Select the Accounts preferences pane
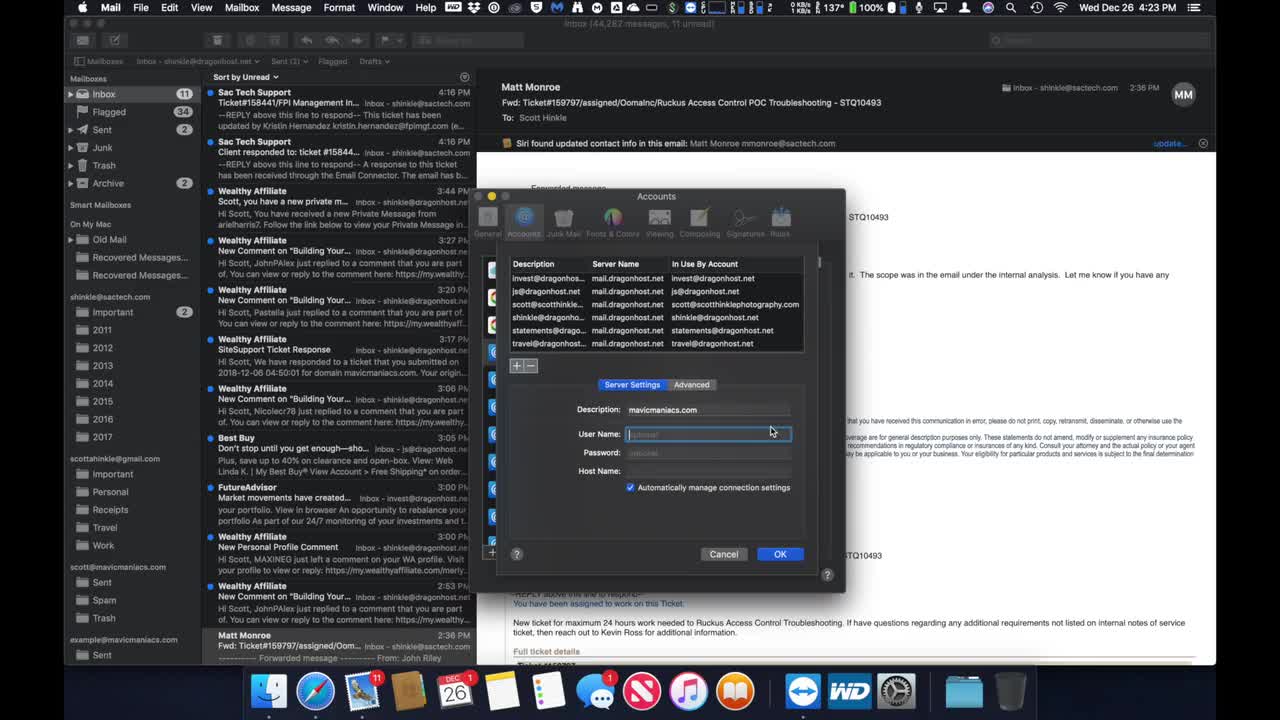Viewport: 1280px width, 720px height. (524, 222)
